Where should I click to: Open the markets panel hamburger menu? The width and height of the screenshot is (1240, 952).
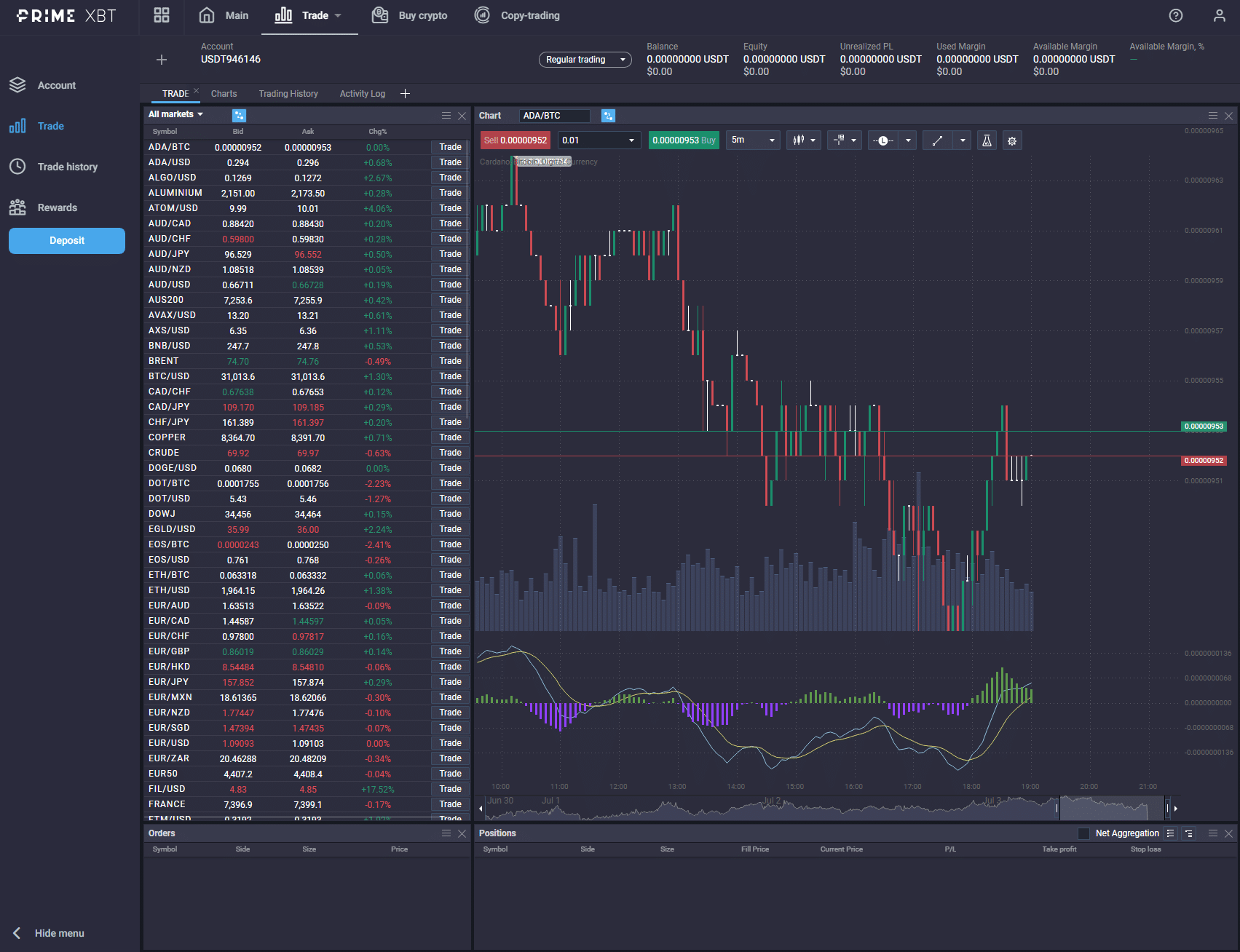[446, 115]
